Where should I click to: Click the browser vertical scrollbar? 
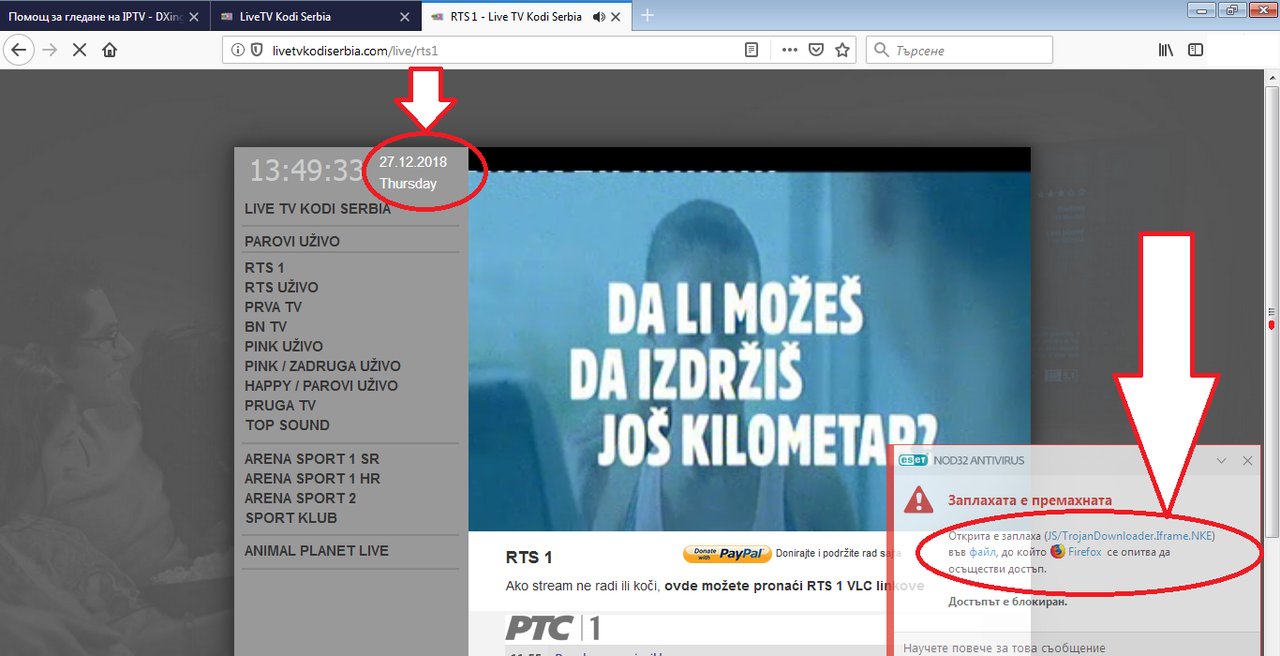(x=1272, y=362)
